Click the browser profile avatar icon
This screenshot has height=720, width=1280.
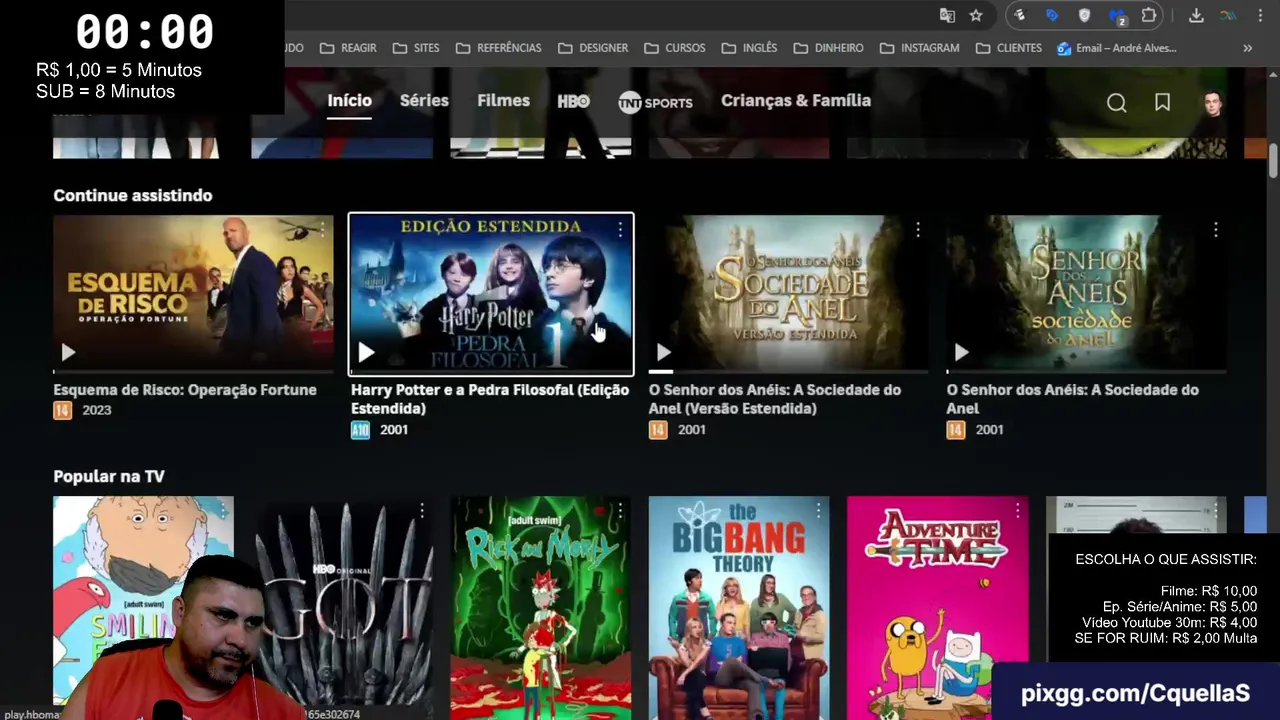tap(1228, 15)
